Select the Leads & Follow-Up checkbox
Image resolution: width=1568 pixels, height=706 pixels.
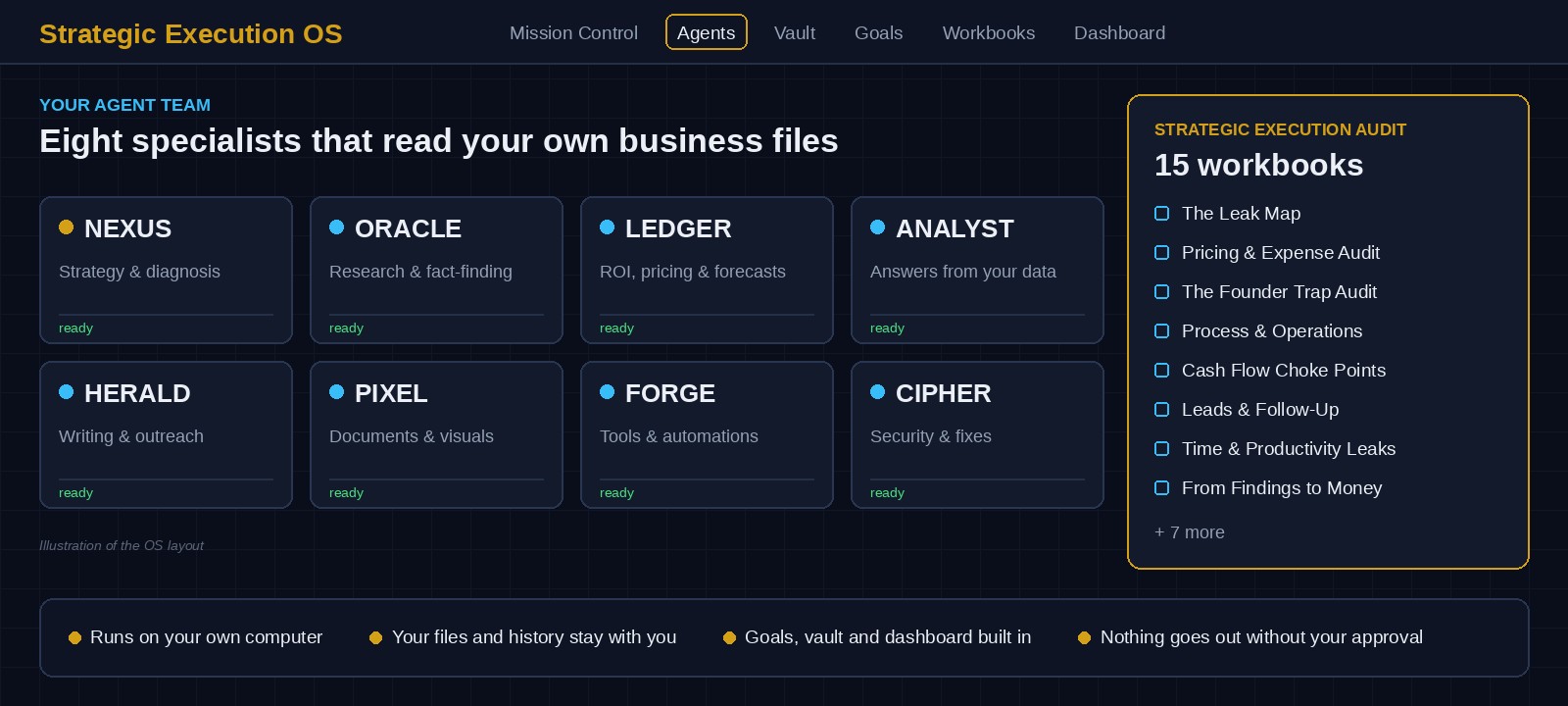coord(1162,410)
